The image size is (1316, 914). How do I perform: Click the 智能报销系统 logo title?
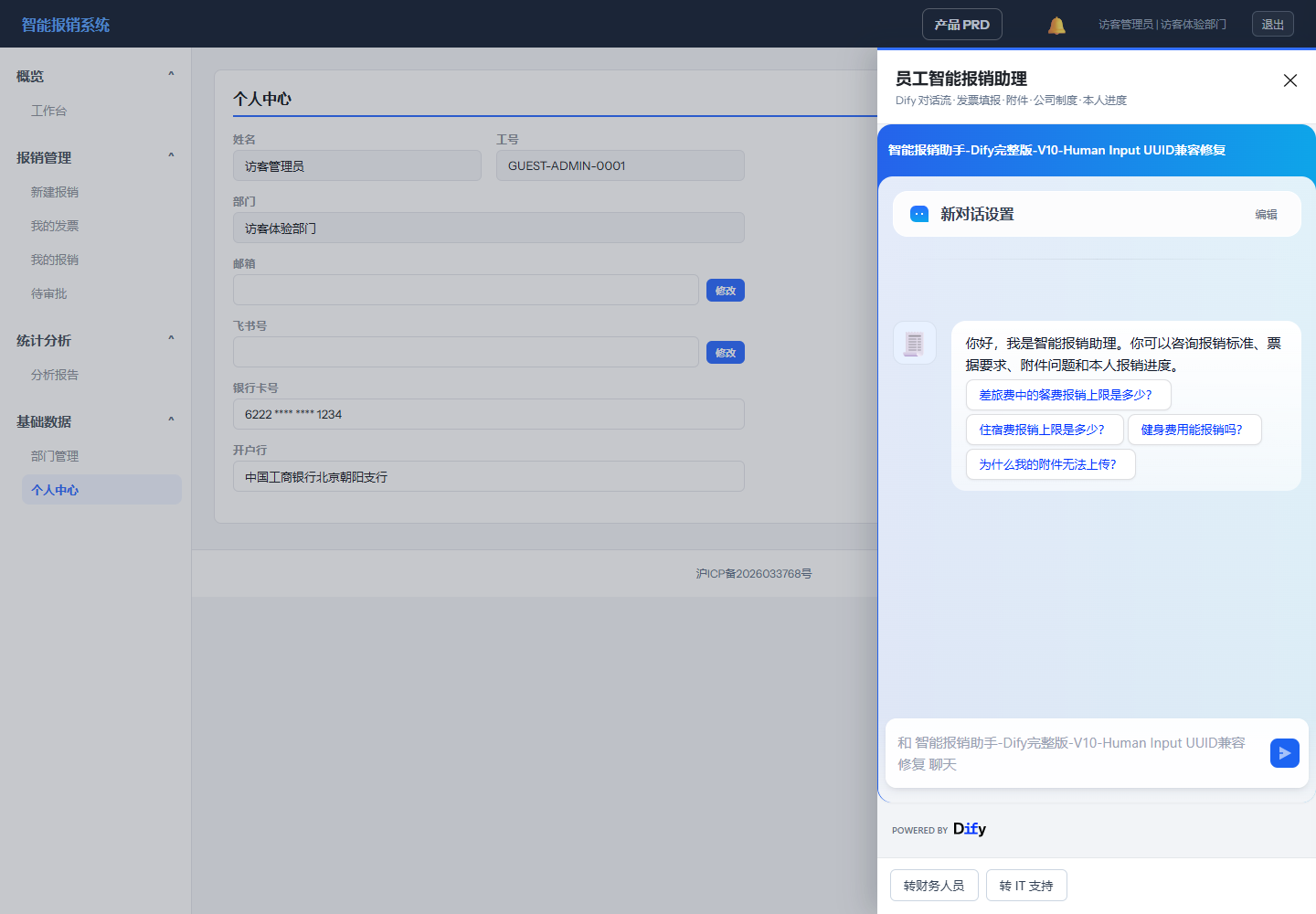[66, 25]
